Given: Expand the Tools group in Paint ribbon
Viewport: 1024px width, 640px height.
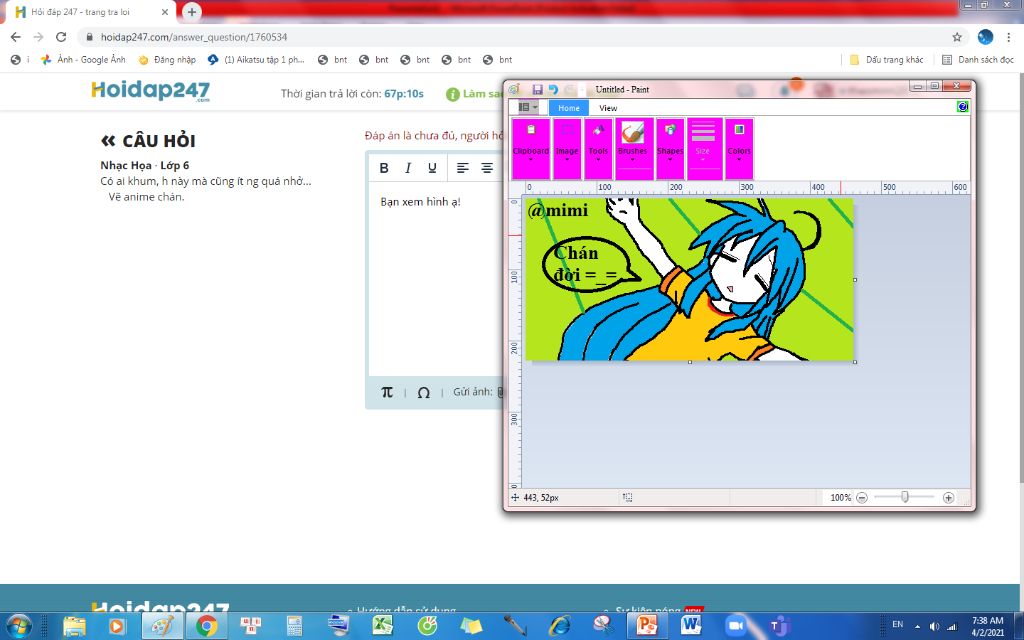Looking at the screenshot, I should 598,149.
